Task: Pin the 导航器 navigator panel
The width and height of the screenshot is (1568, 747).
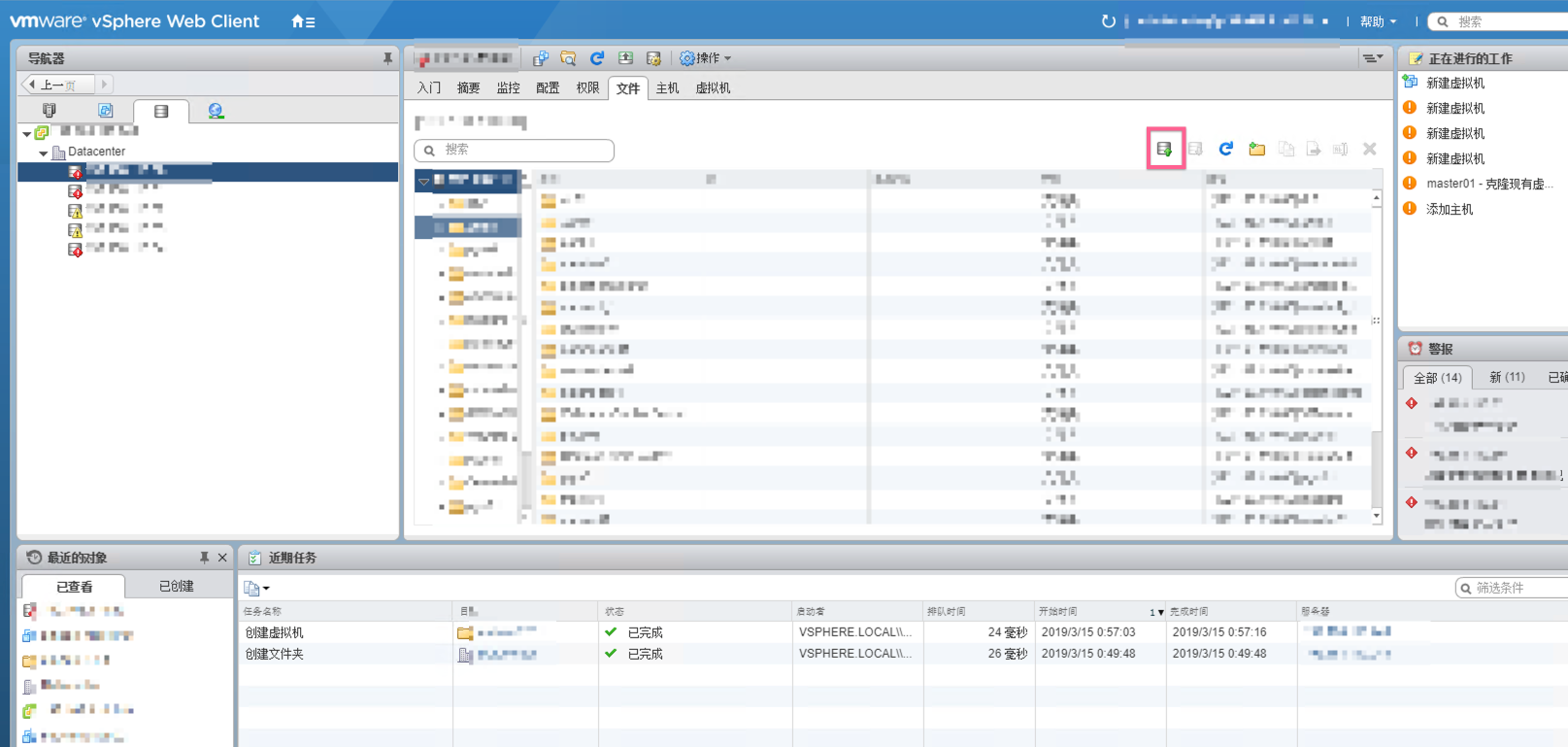Action: point(387,58)
